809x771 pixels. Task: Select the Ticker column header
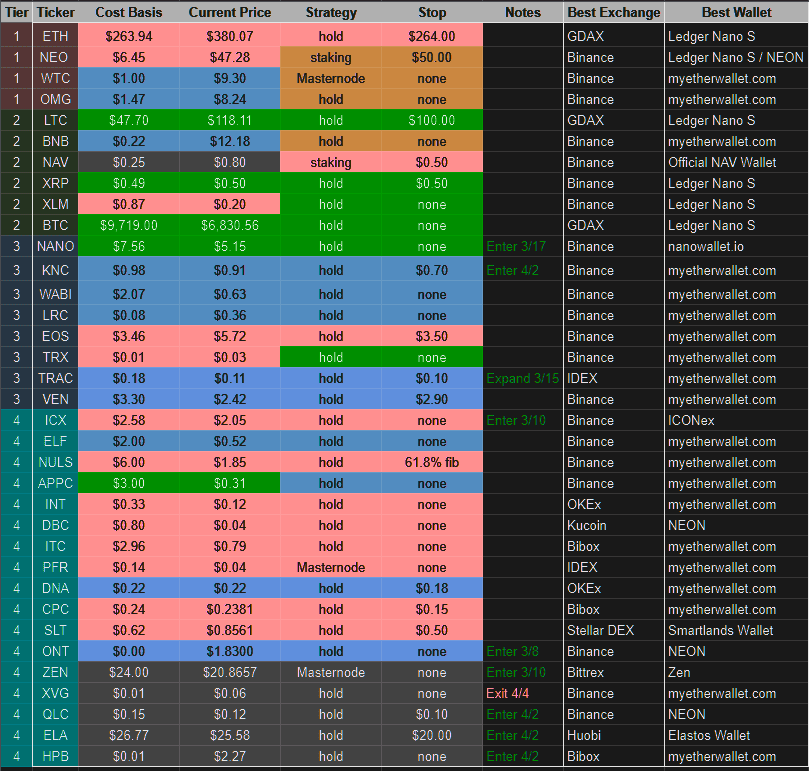point(56,12)
